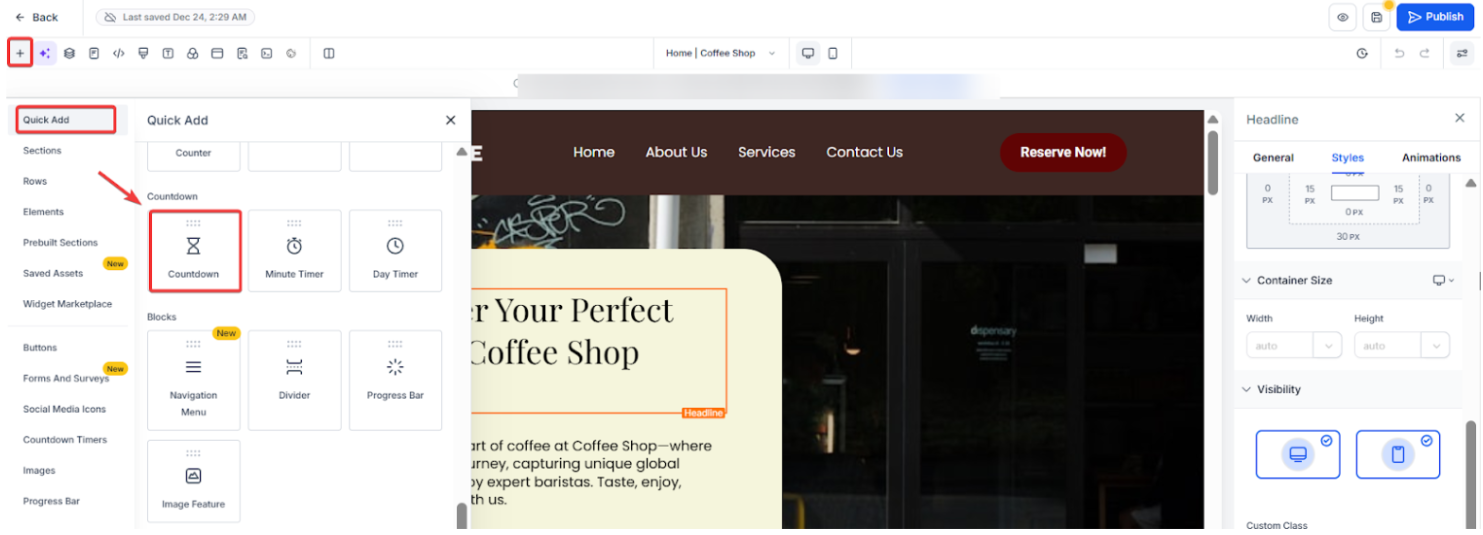Open the settings sliders icon at top right
1483x535 pixels.
[x=1462, y=53]
